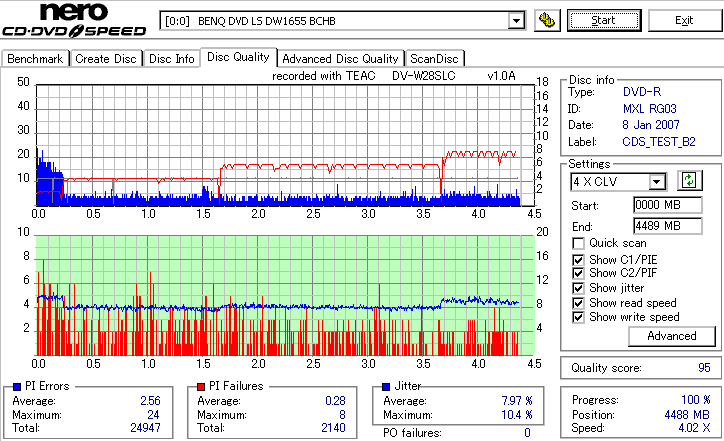The image size is (724, 441).
Task: Click the blue PI Errors legend square
Action: (17, 387)
